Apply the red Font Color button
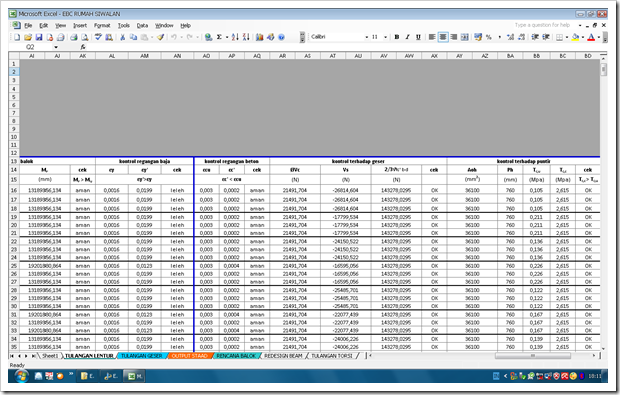The width and height of the screenshot is (620, 395). [x=592, y=37]
